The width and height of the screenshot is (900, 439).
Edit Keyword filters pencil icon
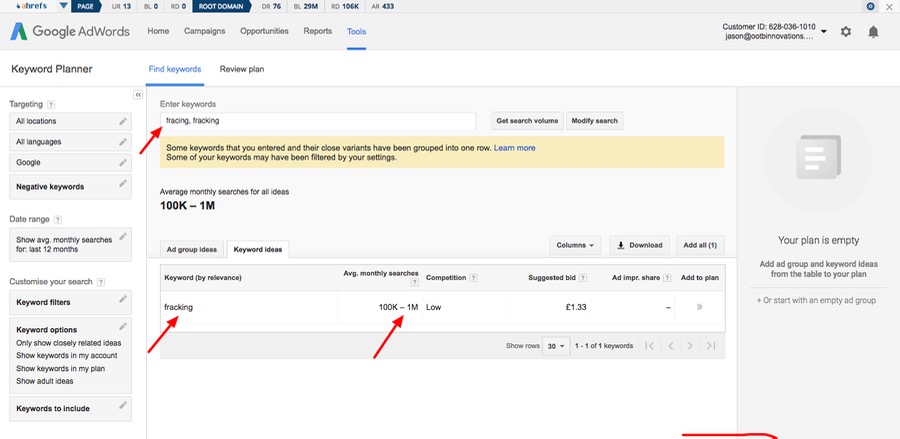point(123,299)
